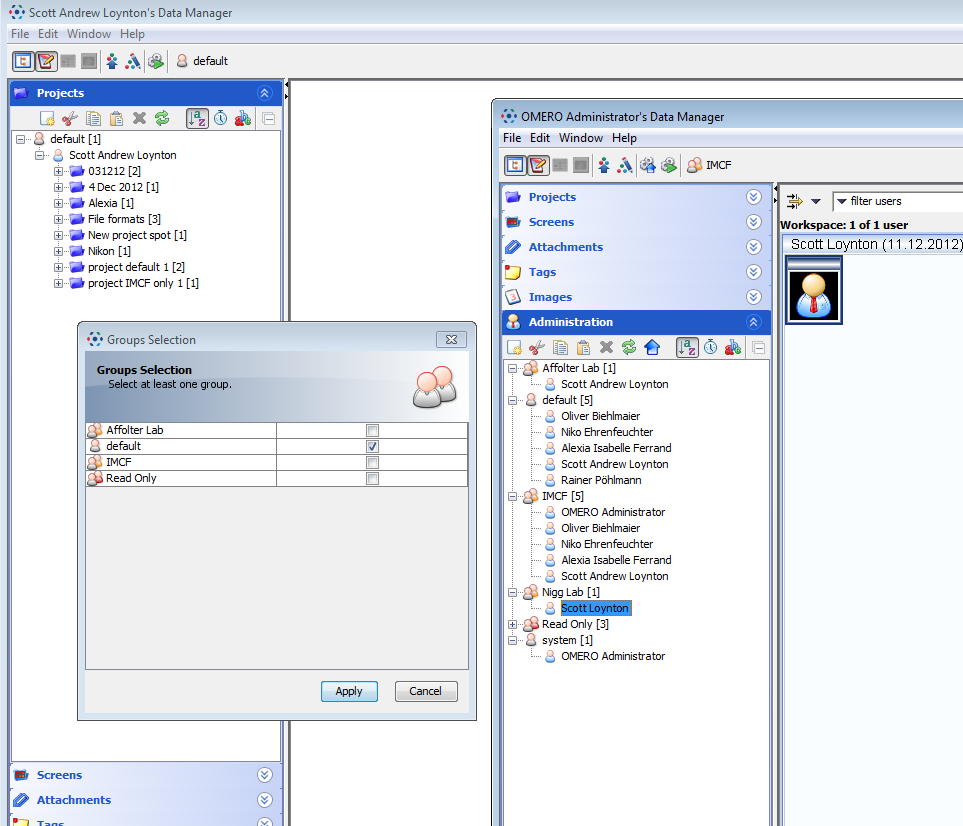
Task: Check the Affolter Lab group checkbox
Action: 372,430
